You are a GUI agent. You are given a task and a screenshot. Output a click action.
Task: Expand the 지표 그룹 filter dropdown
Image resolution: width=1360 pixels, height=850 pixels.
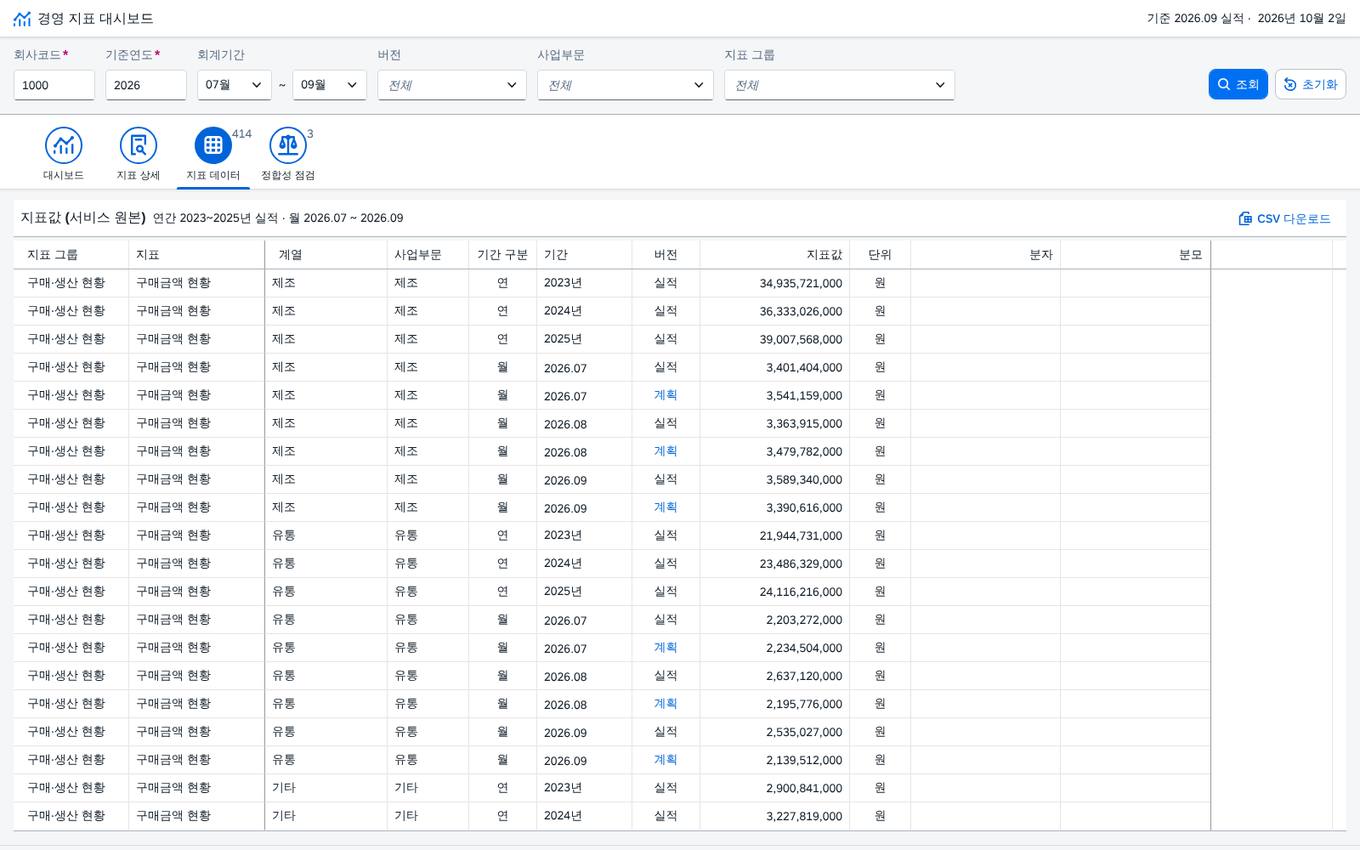[840, 85]
